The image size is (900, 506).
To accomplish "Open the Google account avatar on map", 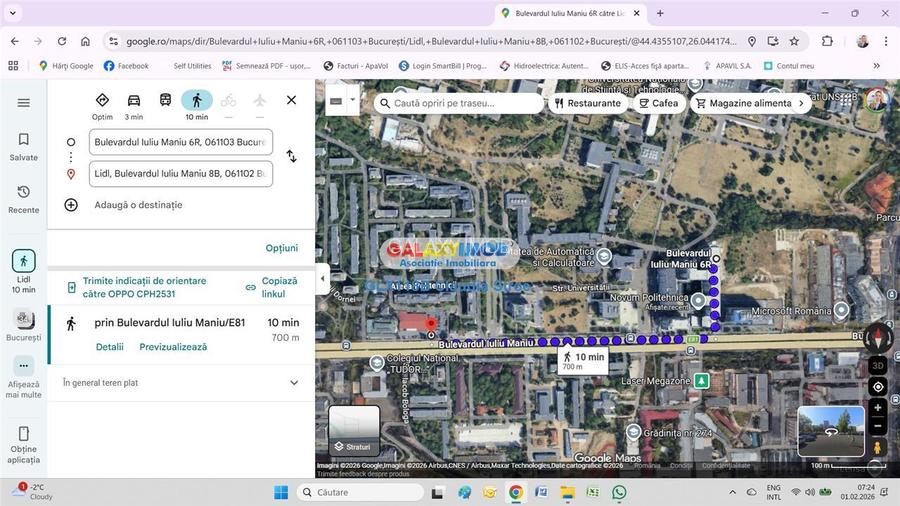I will coord(876,100).
